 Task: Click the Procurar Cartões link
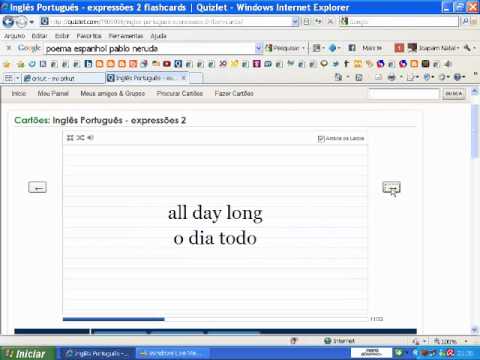(180, 93)
